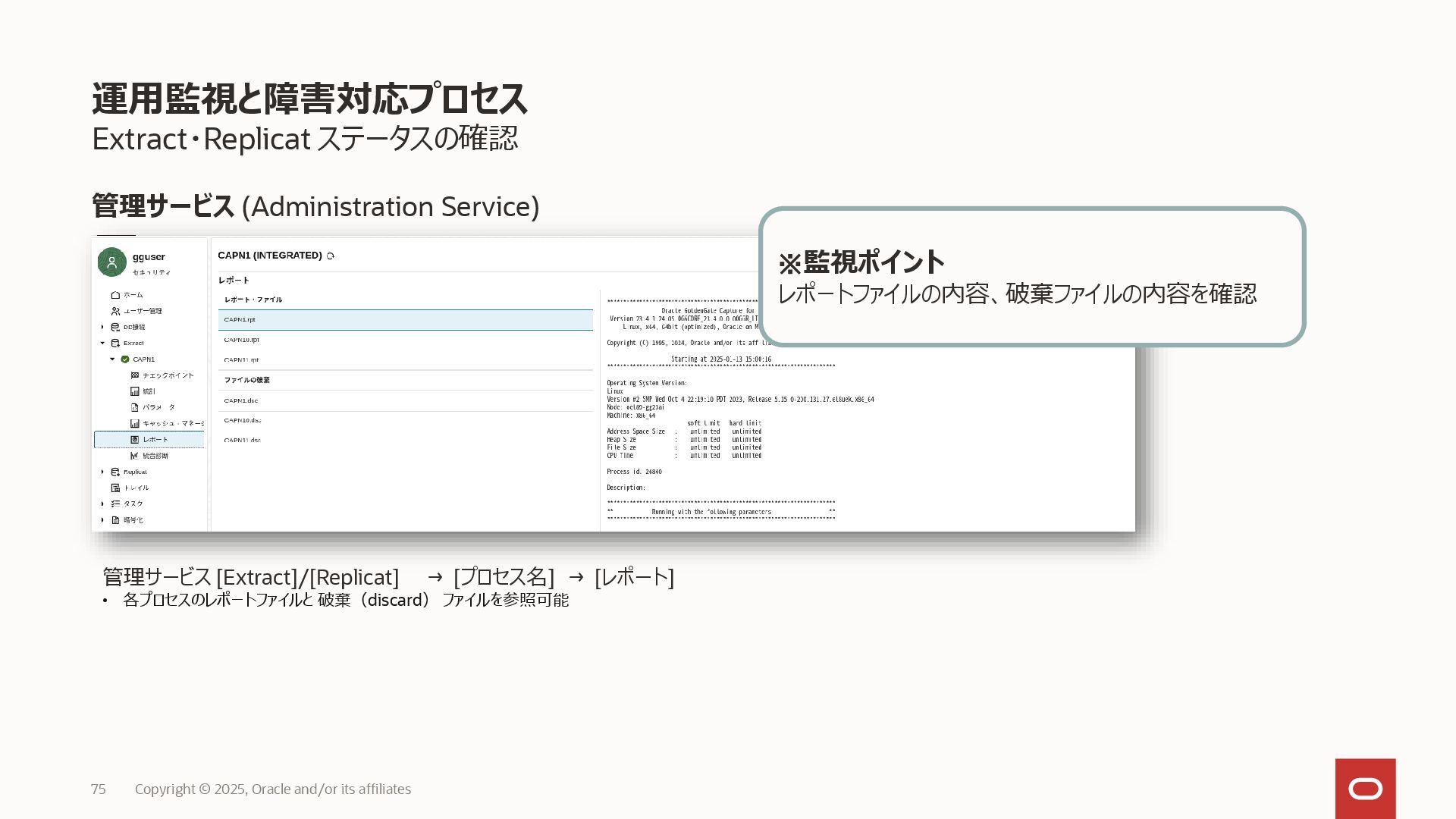Screen dimensions: 1456x819
Task: Open ユーザー管理 users icon
Action: (115, 311)
